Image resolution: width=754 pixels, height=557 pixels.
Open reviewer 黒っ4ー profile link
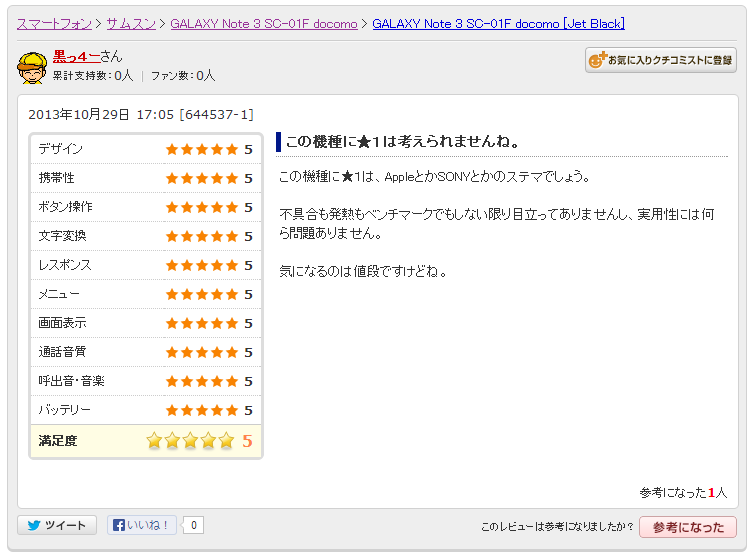[x=76, y=57]
